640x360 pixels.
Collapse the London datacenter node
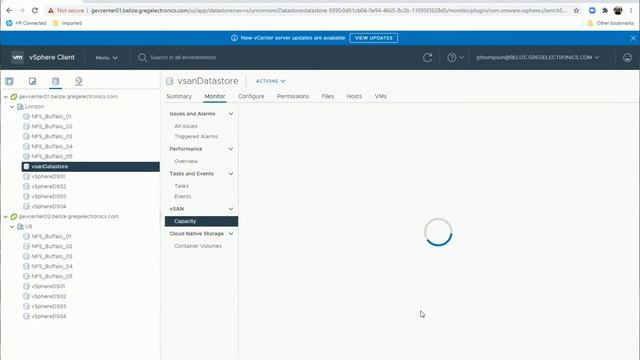click(x=12, y=107)
